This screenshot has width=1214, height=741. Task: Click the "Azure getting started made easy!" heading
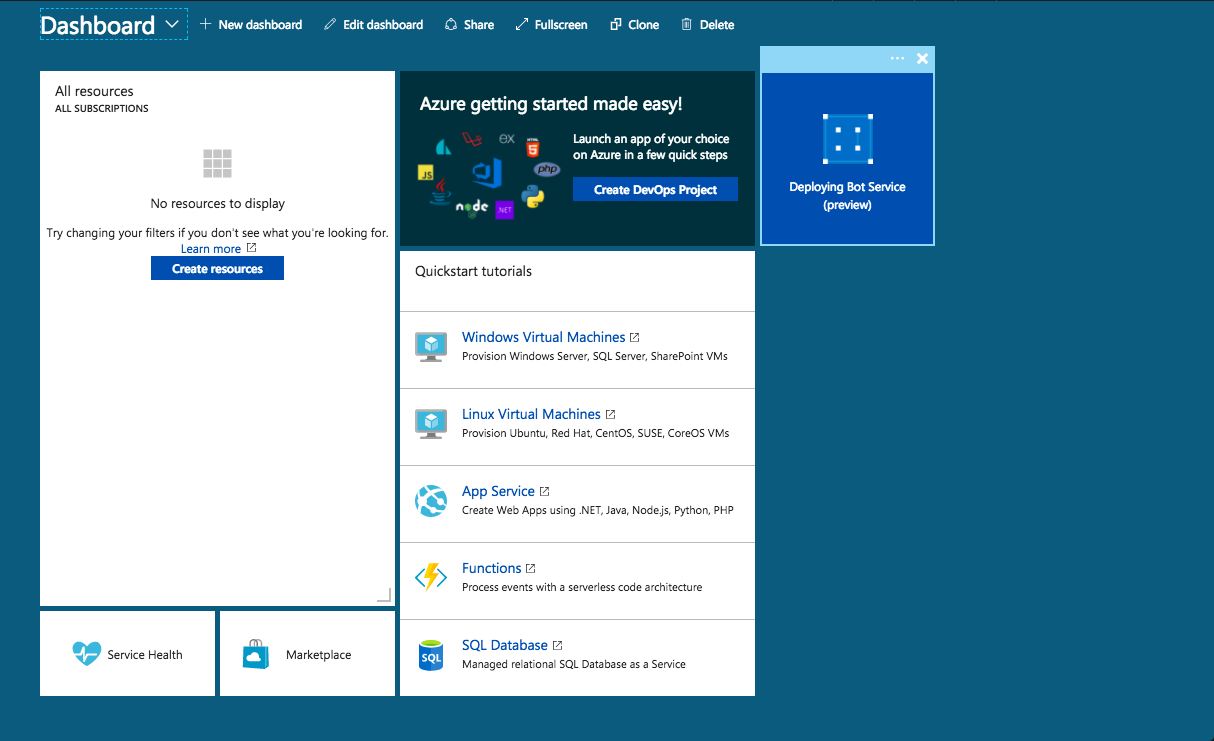(551, 104)
